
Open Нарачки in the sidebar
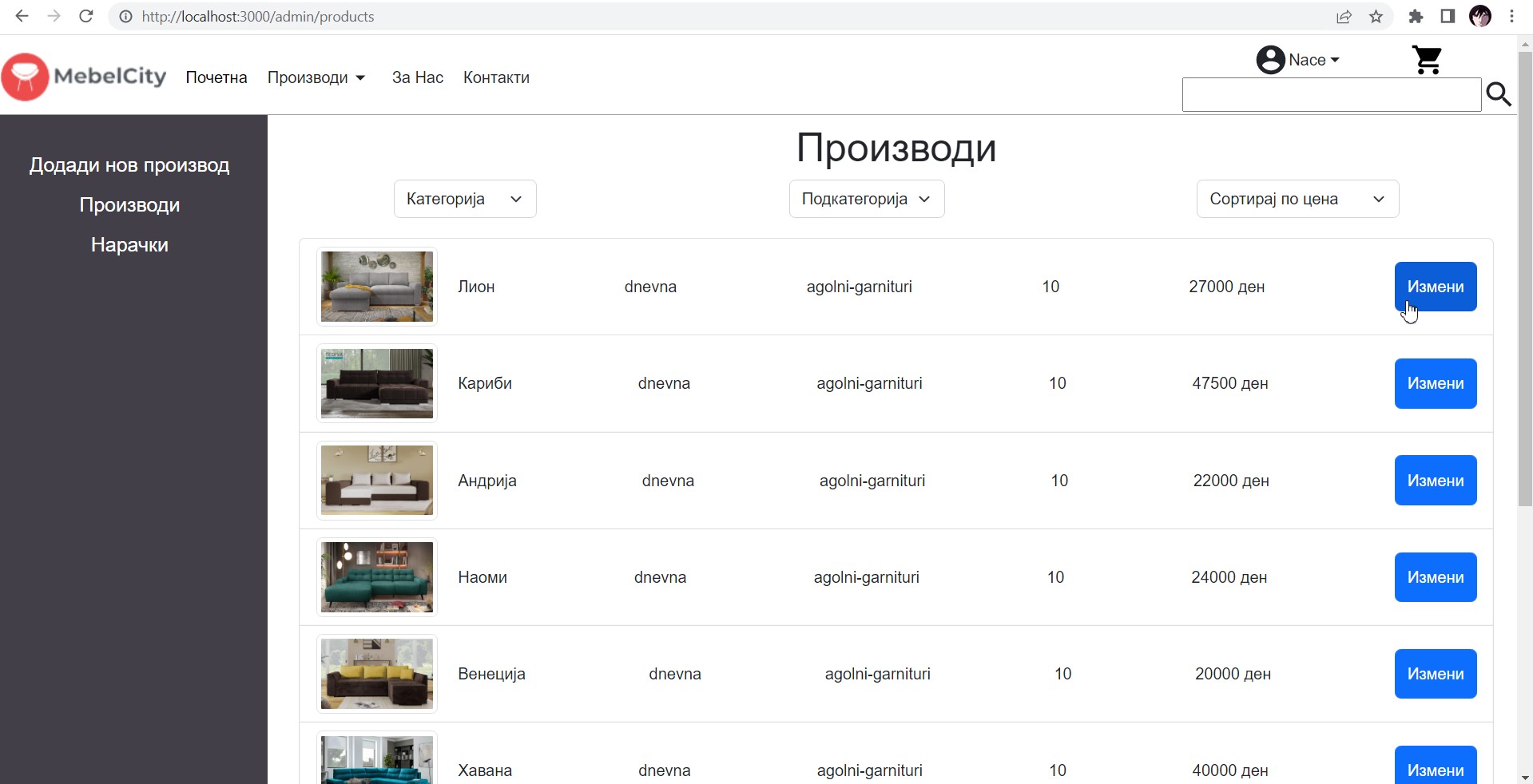[129, 245]
